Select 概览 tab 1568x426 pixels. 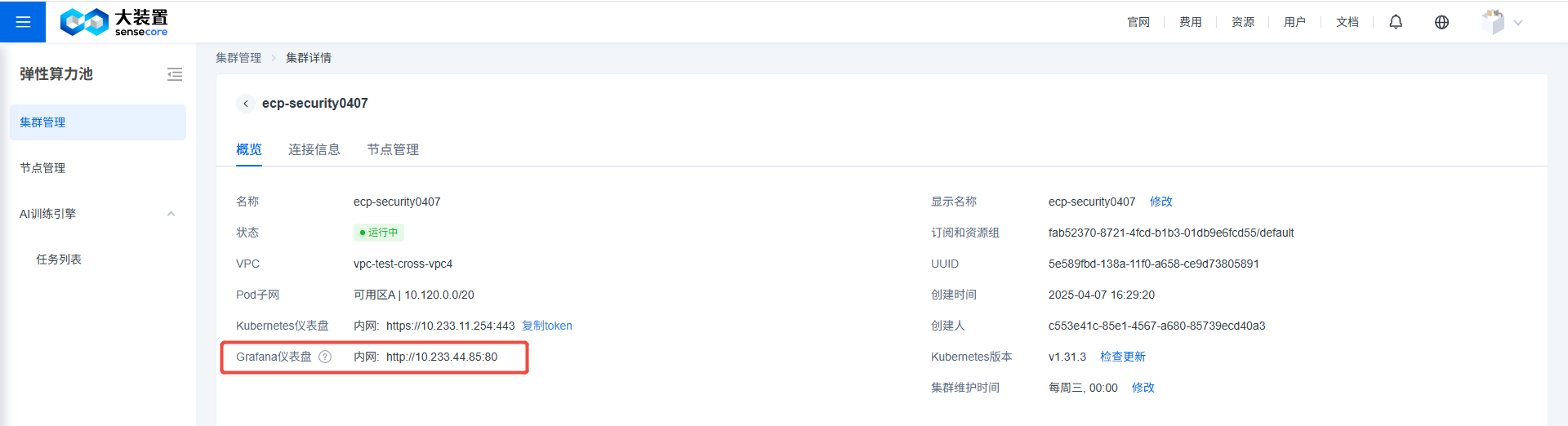tap(249, 149)
